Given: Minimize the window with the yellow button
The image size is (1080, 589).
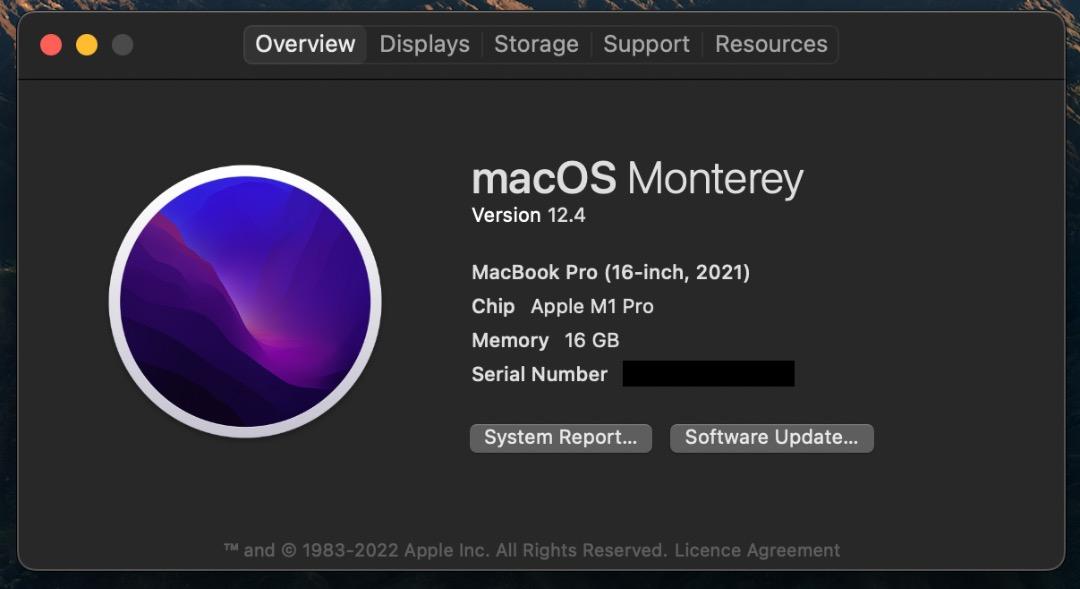Looking at the screenshot, I should pos(87,45).
